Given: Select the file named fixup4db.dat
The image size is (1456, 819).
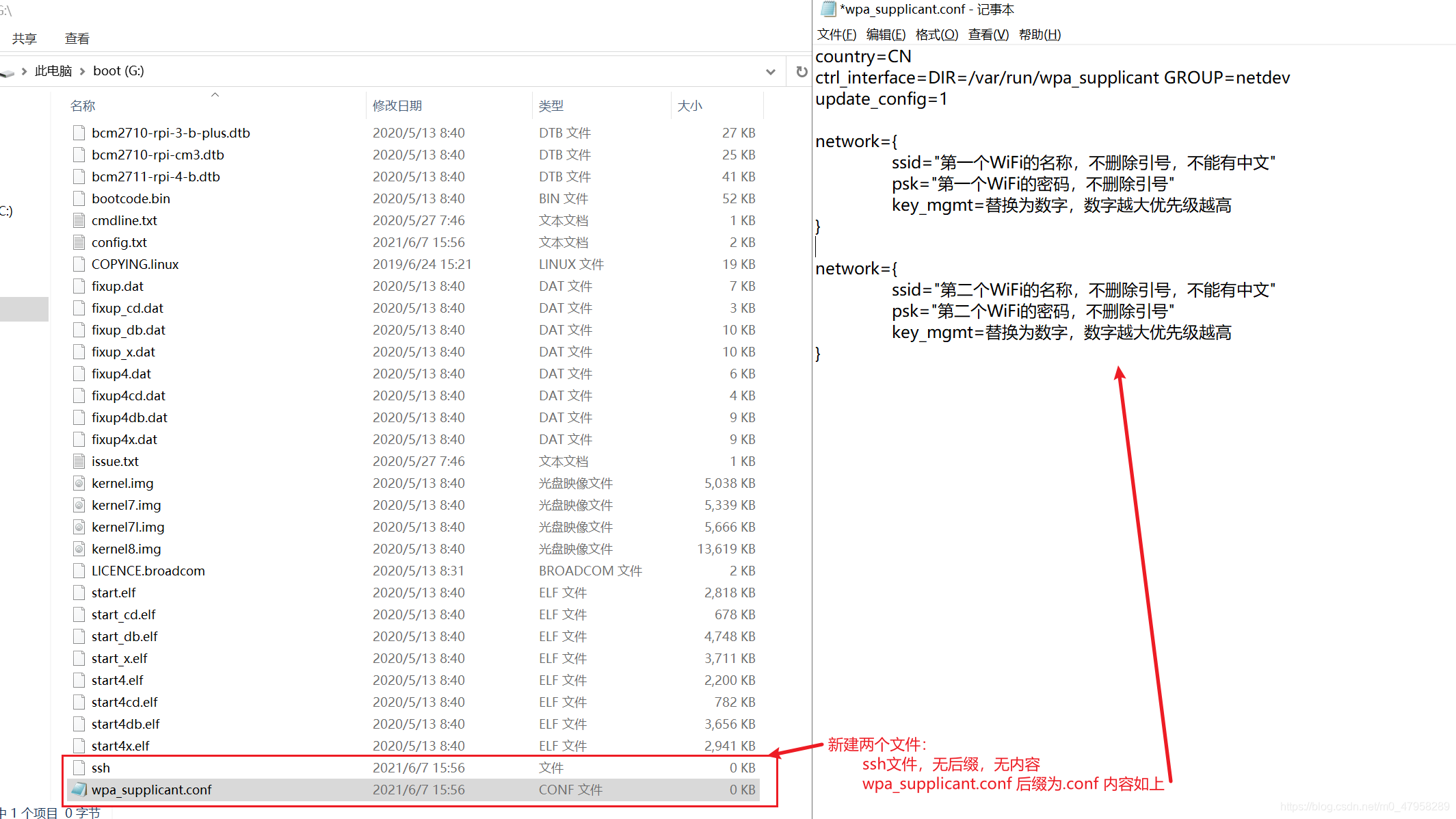Looking at the screenshot, I should [x=129, y=417].
